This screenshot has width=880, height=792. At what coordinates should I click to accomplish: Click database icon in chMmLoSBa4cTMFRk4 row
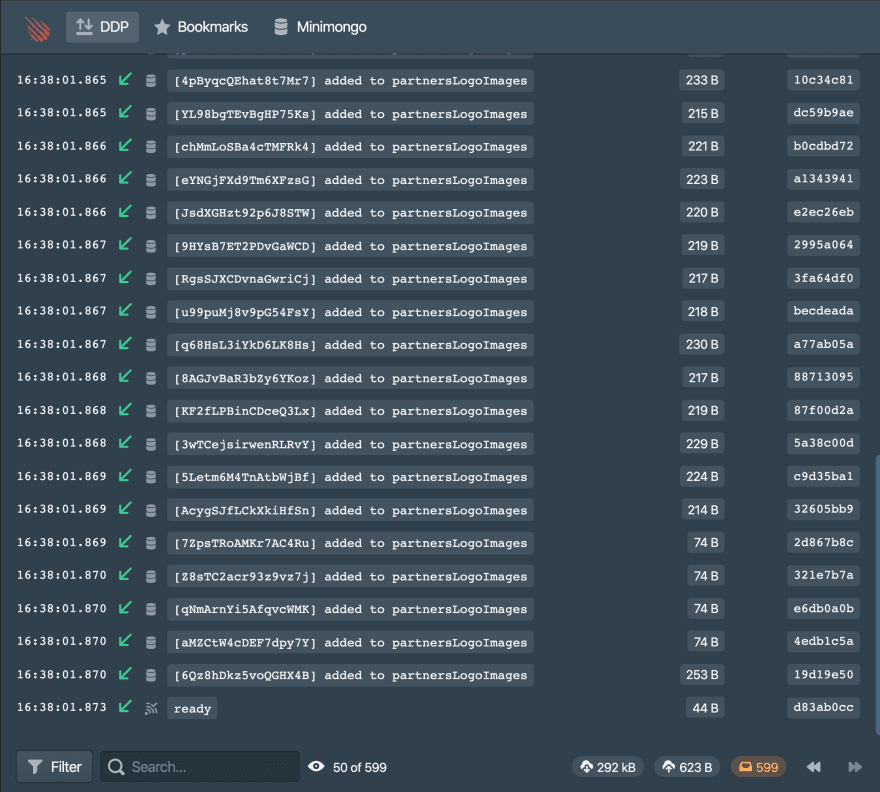[151, 147]
